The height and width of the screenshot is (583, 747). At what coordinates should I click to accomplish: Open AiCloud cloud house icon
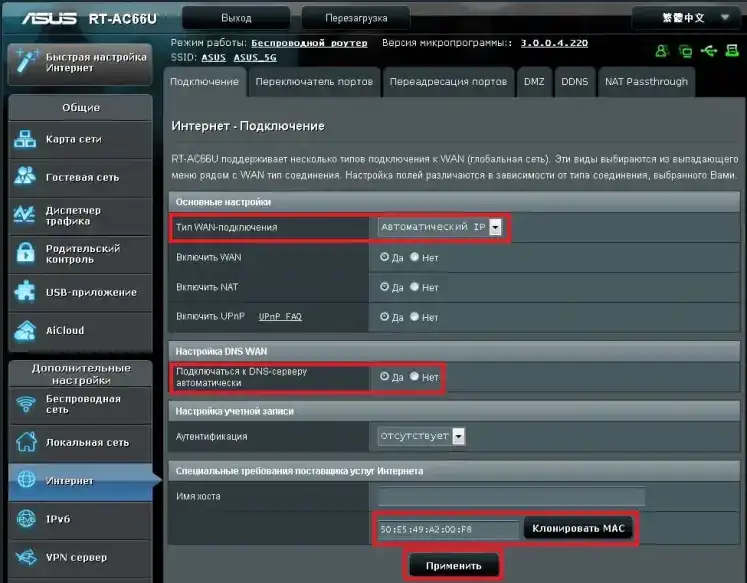point(25,330)
